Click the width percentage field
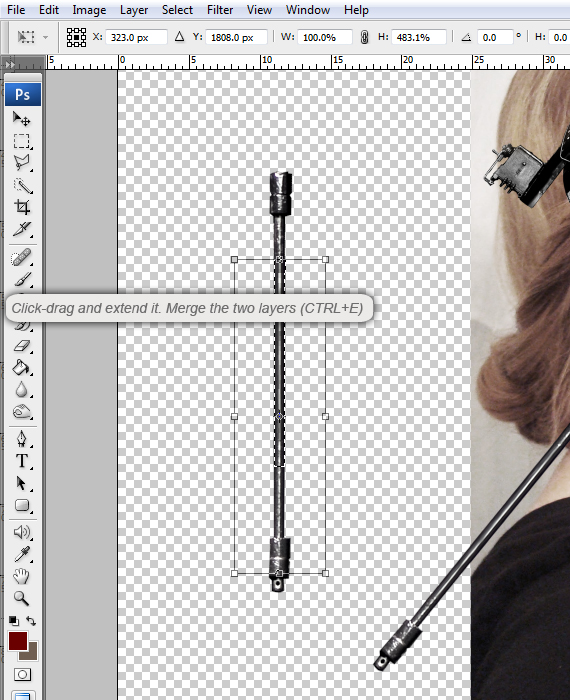Image resolution: width=570 pixels, height=700 pixels. [325, 37]
